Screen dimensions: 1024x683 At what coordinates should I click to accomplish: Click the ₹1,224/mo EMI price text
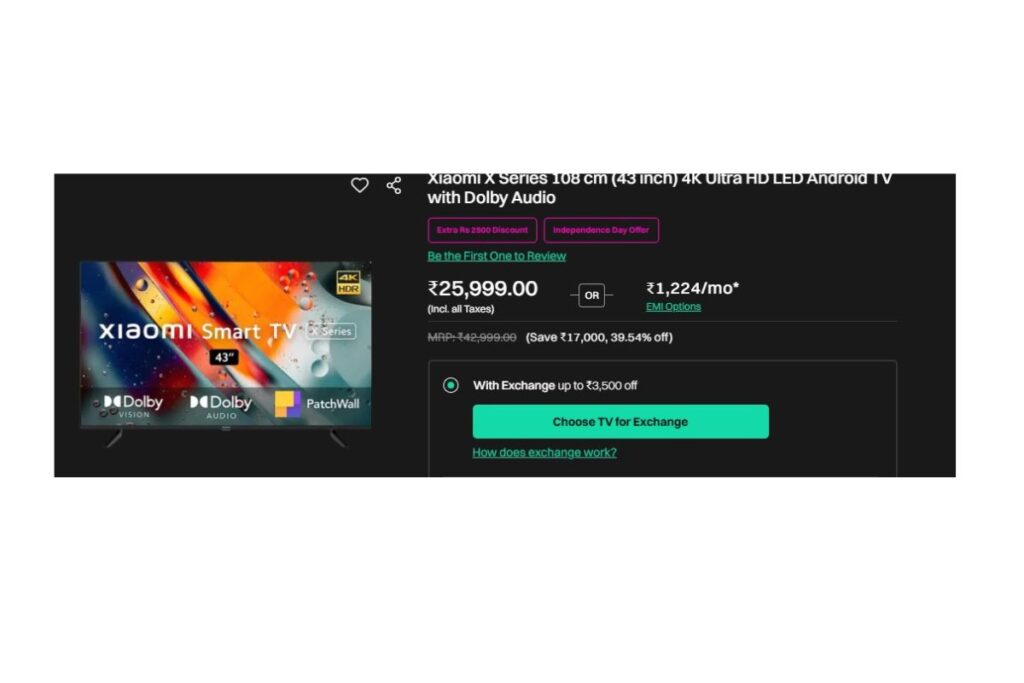coord(692,288)
